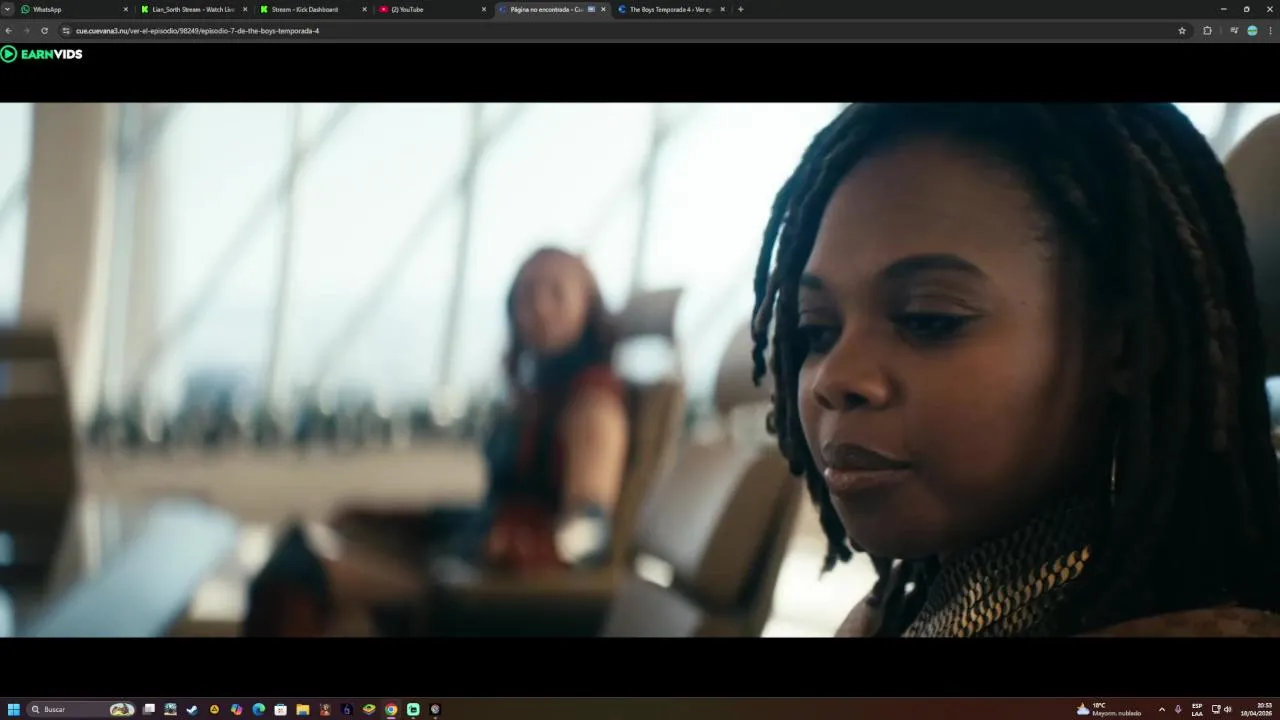The width and height of the screenshot is (1280, 720).
Task: Close the YouTube tab
Action: click(484, 9)
